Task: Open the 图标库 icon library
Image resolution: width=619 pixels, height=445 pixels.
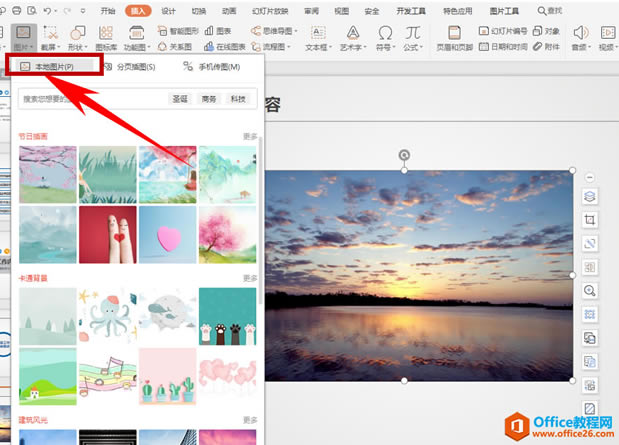Action: click(x=106, y=38)
